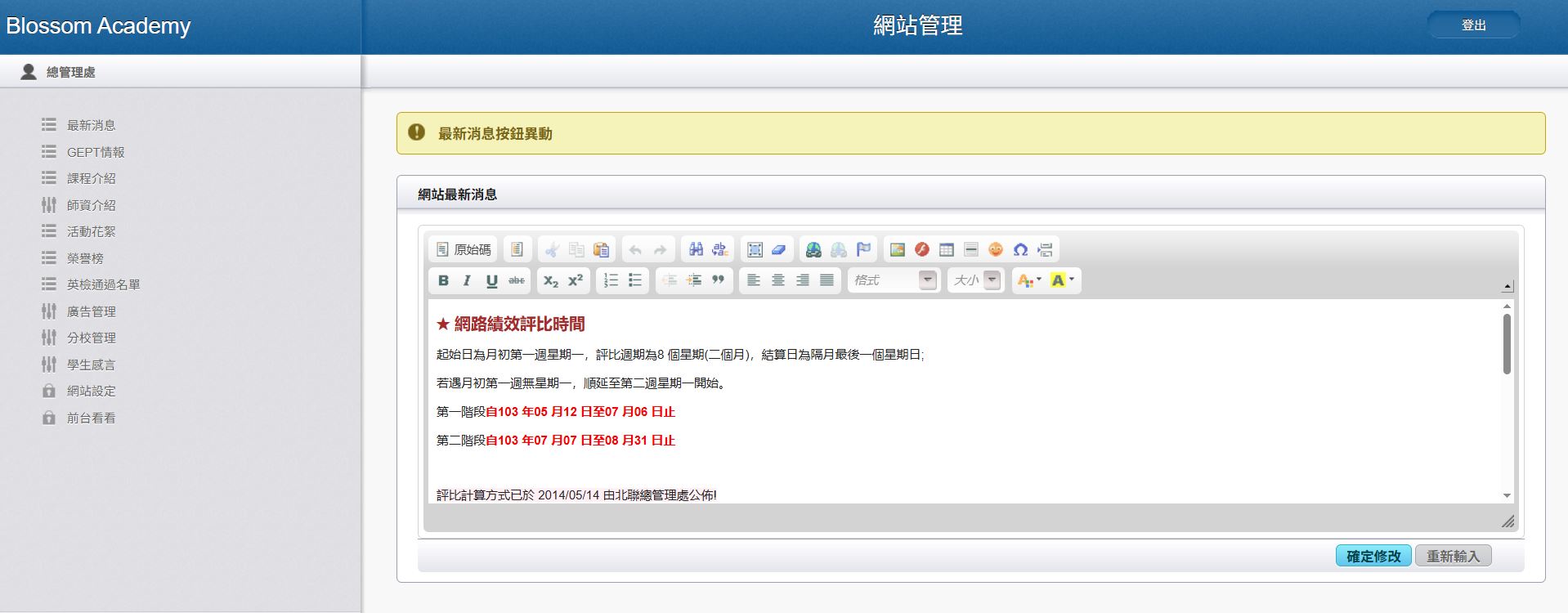Open 前台看看 in the sidebar

tap(91, 418)
